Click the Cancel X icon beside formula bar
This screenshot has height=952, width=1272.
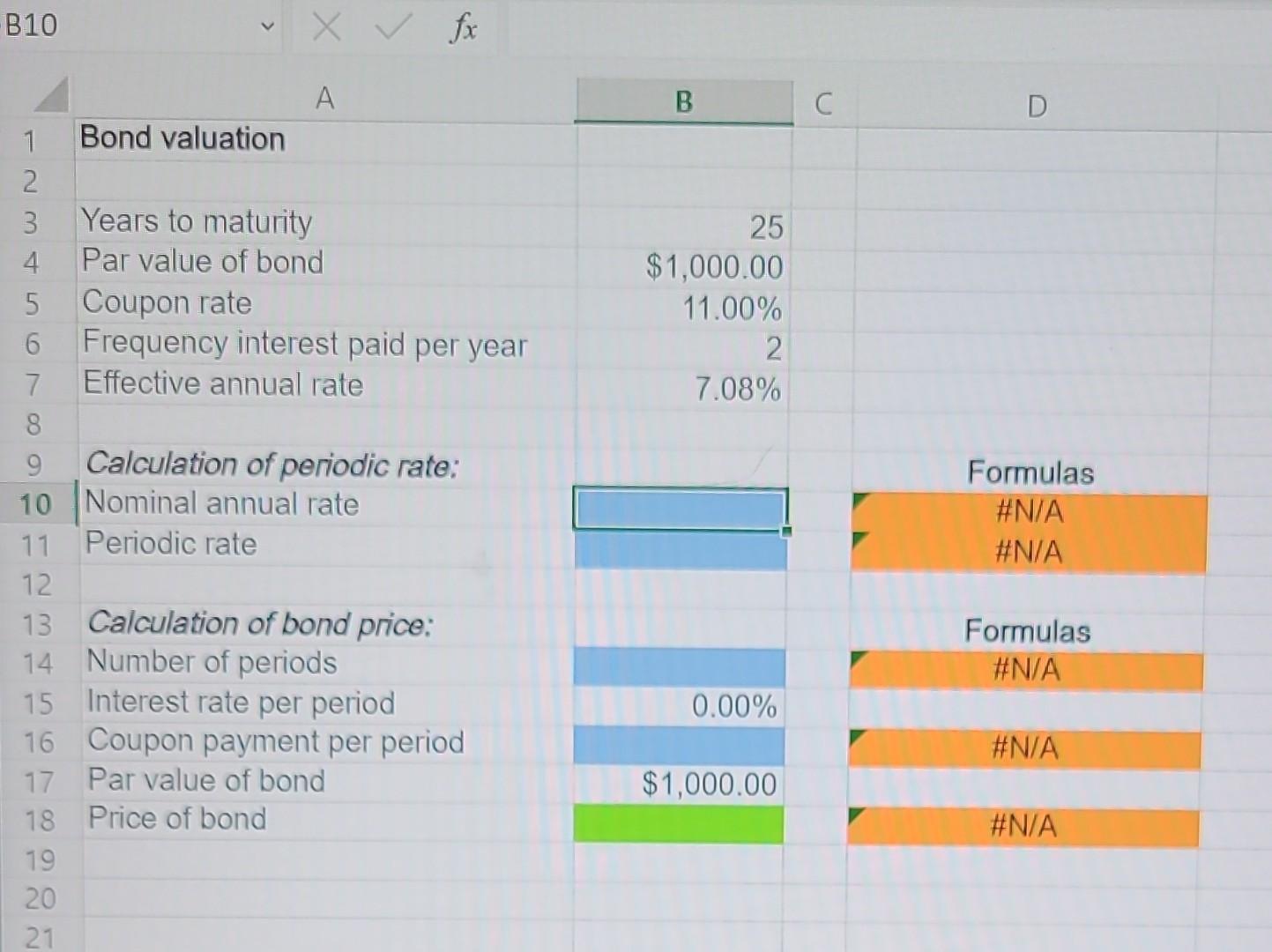click(325, 26)
